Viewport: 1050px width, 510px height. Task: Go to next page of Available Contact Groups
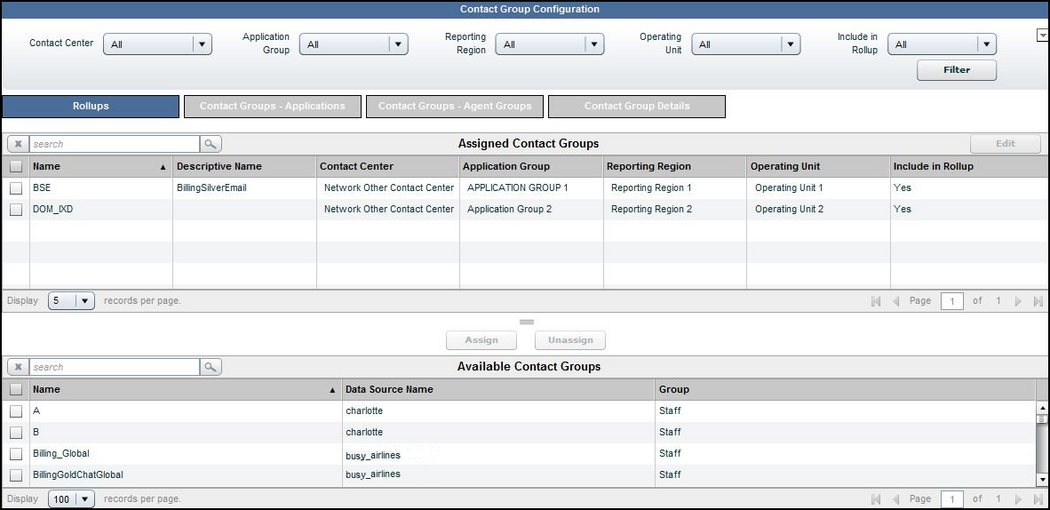pos(1018,498)
